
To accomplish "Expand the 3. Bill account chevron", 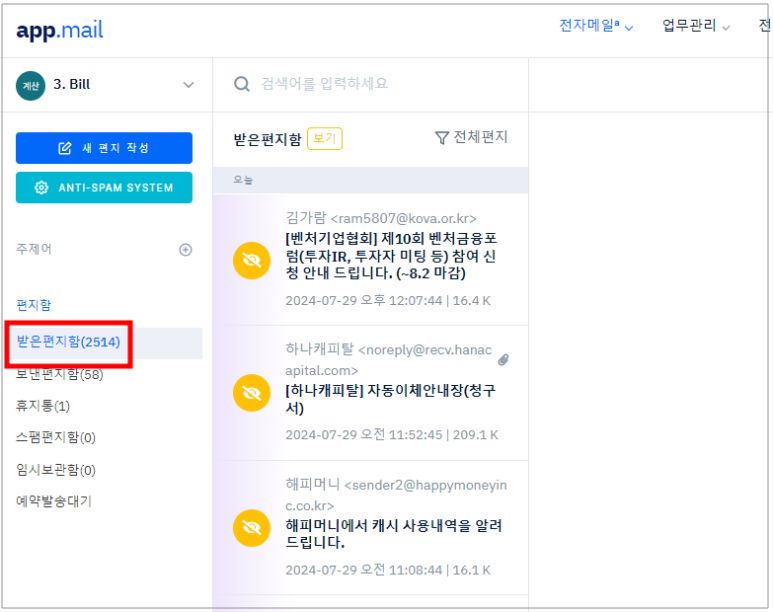I will [188, 85].
